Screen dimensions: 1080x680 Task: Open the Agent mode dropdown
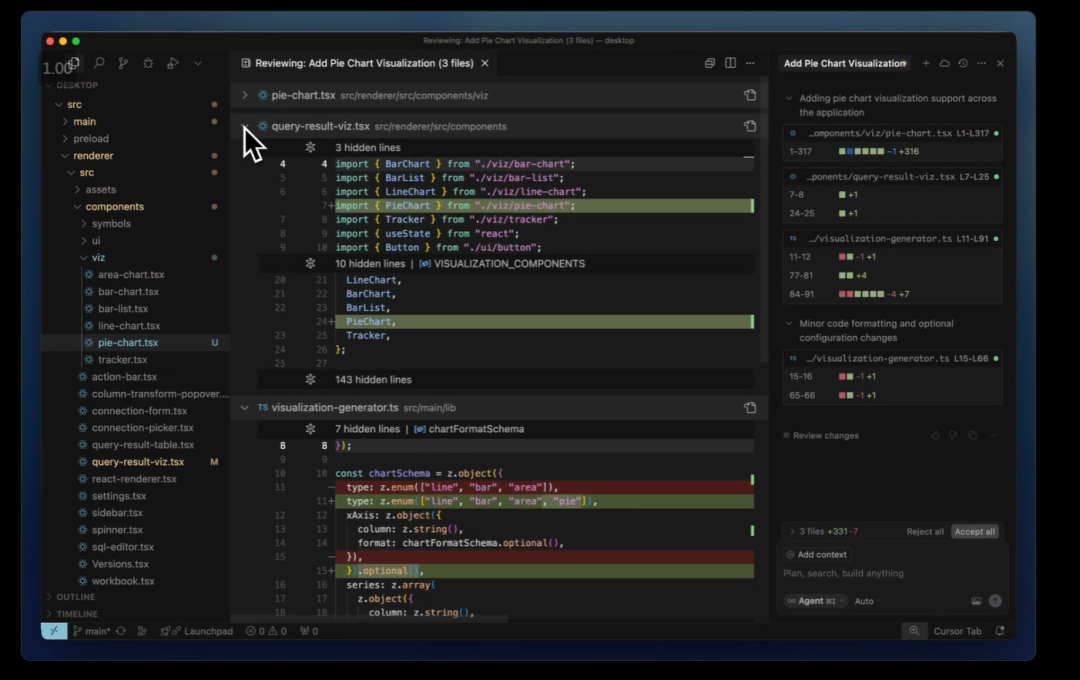(x=815, y=601)
